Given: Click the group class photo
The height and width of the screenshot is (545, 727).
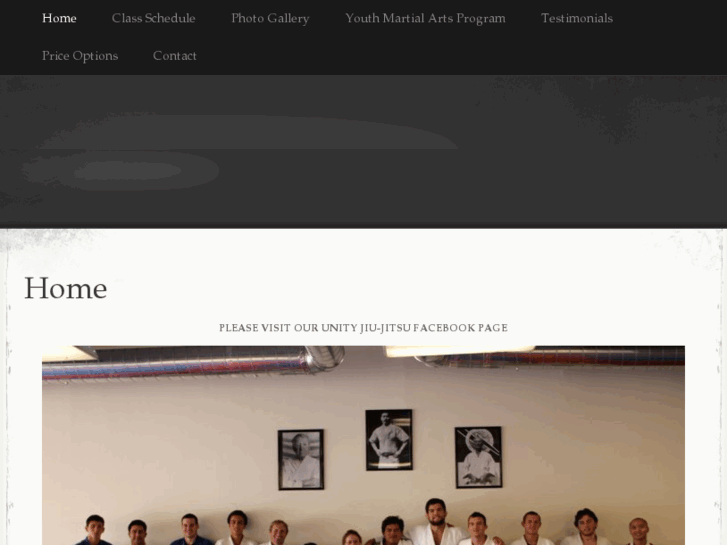Looking at the screenshot, I should pyautogui.click(x=364, y=445).
